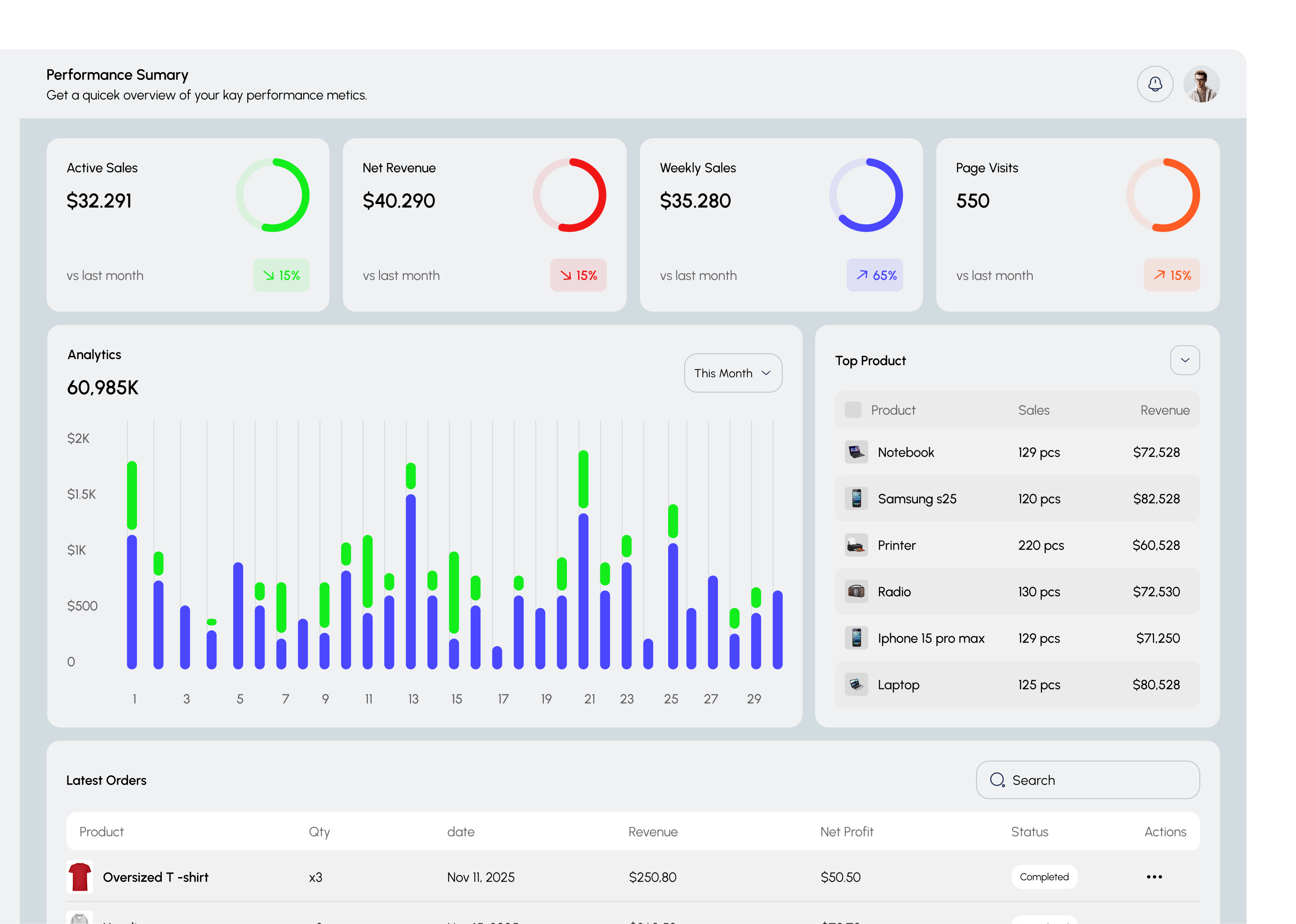The width and height of the screenshot is (1296, 924).
Task: Click the Iphone 15 pro max icon
Action: tap(856, 638)
